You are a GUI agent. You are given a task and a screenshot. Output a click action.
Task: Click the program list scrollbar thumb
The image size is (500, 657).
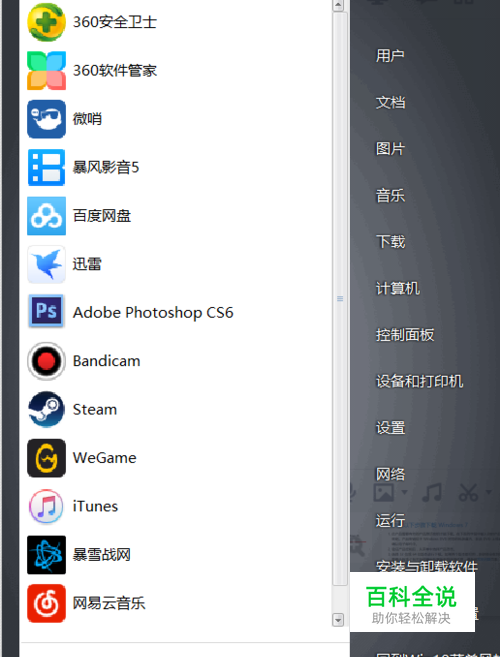[340, 299]
